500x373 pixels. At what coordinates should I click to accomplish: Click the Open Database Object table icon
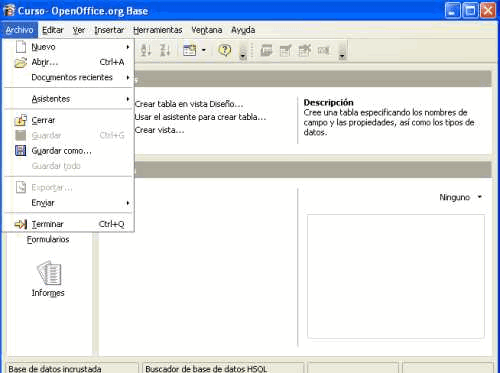(x=266, y=50)
